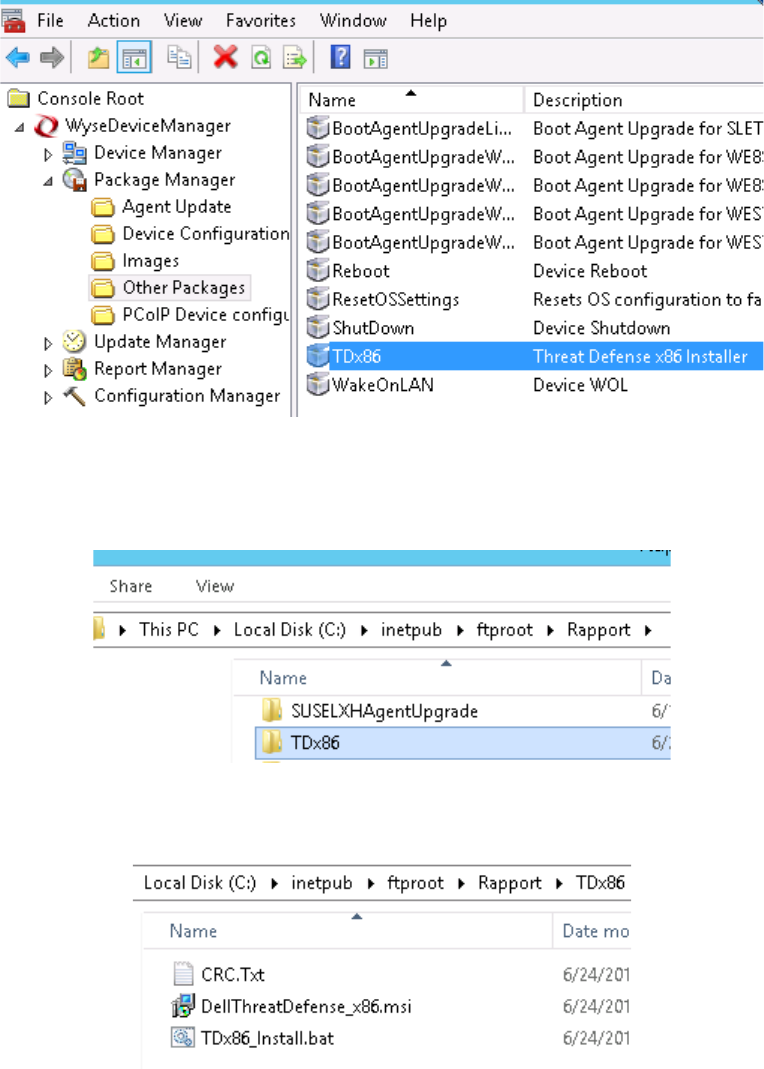The height and width of the screenshot is (1069, 764).
Task: Select BootAgentUpgradeLi... package row
Action: pyautogui.click(x=532, y=128)
